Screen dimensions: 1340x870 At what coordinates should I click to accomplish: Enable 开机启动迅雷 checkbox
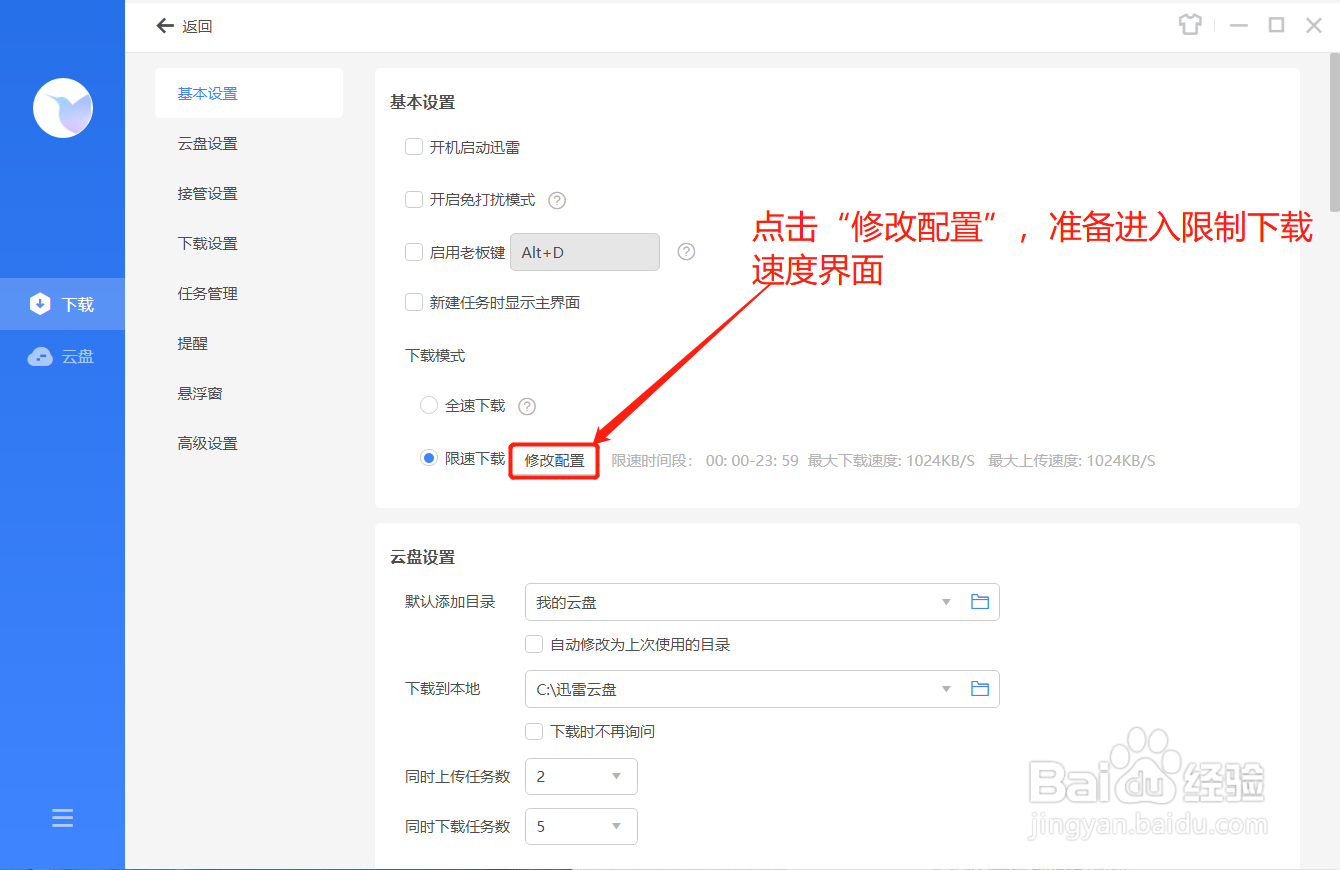pos(413,146)
